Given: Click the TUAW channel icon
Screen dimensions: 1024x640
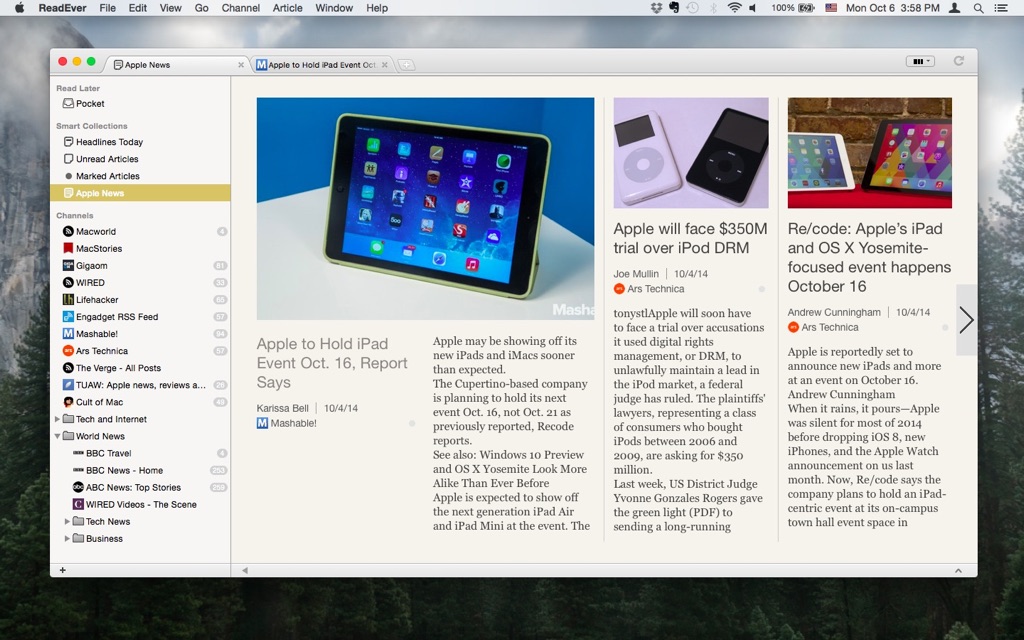Looking at the screenshot, I should coord(68,385).
